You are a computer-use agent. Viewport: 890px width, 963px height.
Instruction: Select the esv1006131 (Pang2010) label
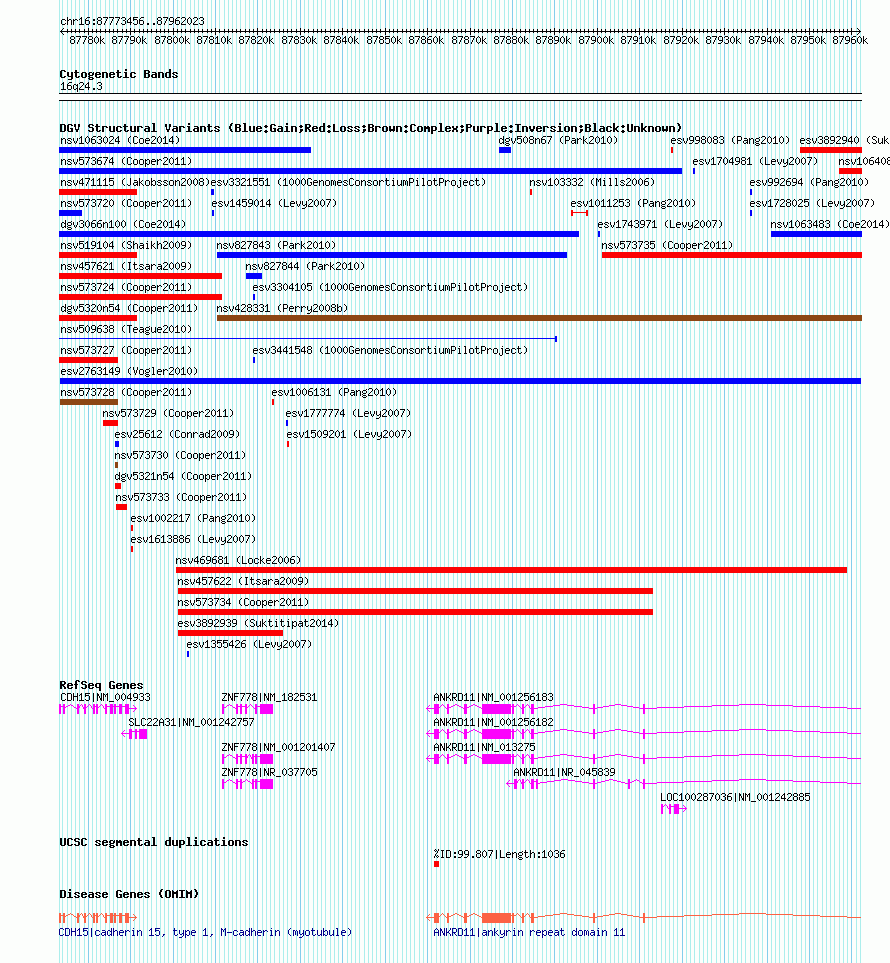pyautogui.click(x=334, y=392)
